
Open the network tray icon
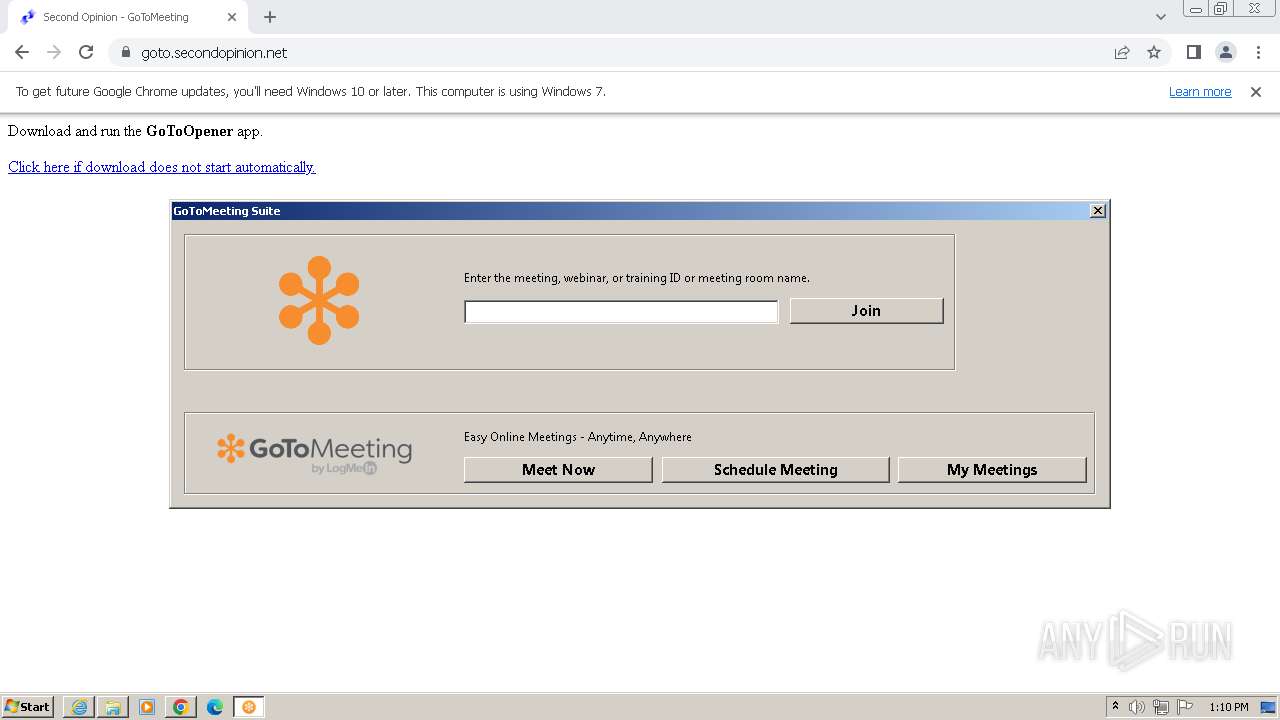[1161, 707]
